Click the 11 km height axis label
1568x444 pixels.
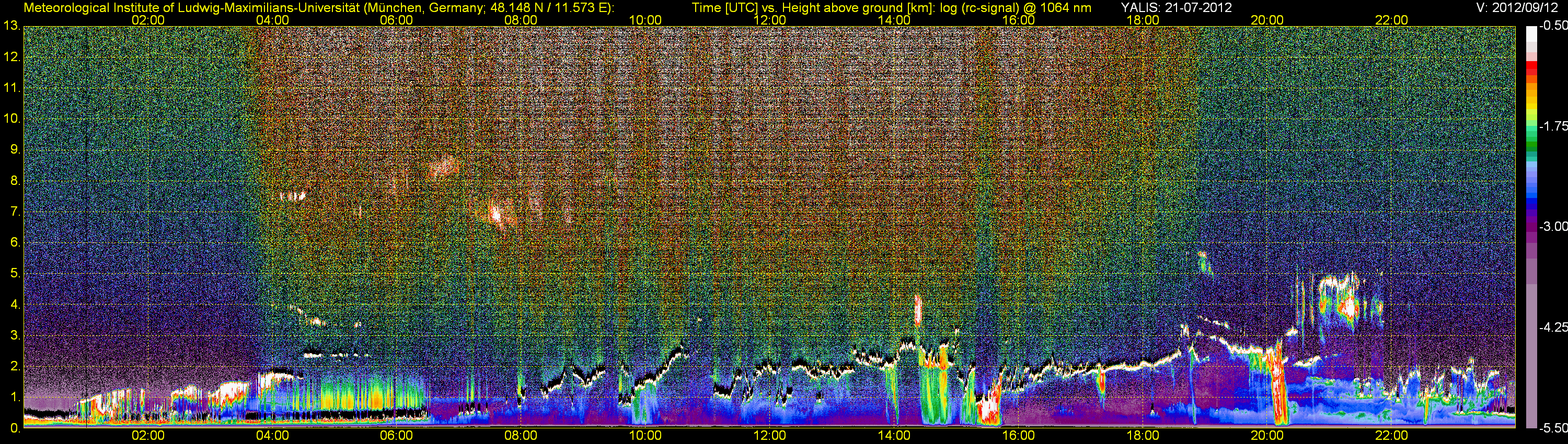pos(11,88)
